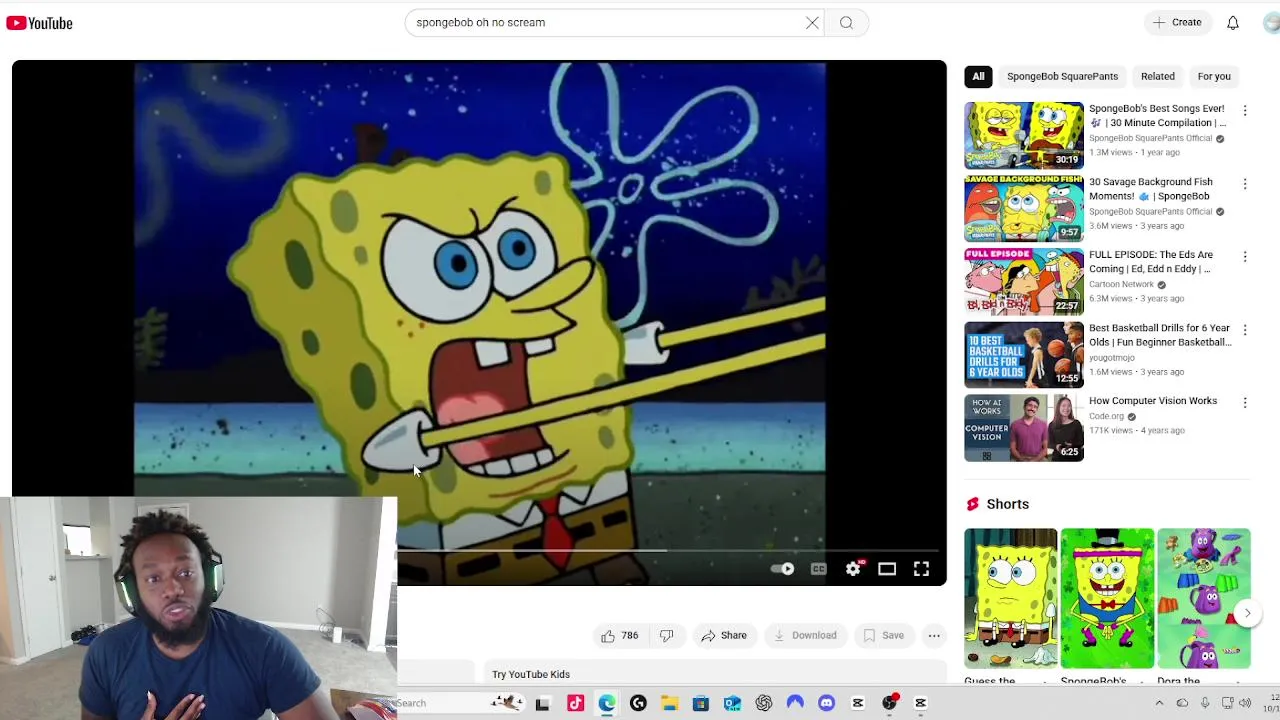
Task: Open the microphone tray icon
Action: (x=1205, y=704)
